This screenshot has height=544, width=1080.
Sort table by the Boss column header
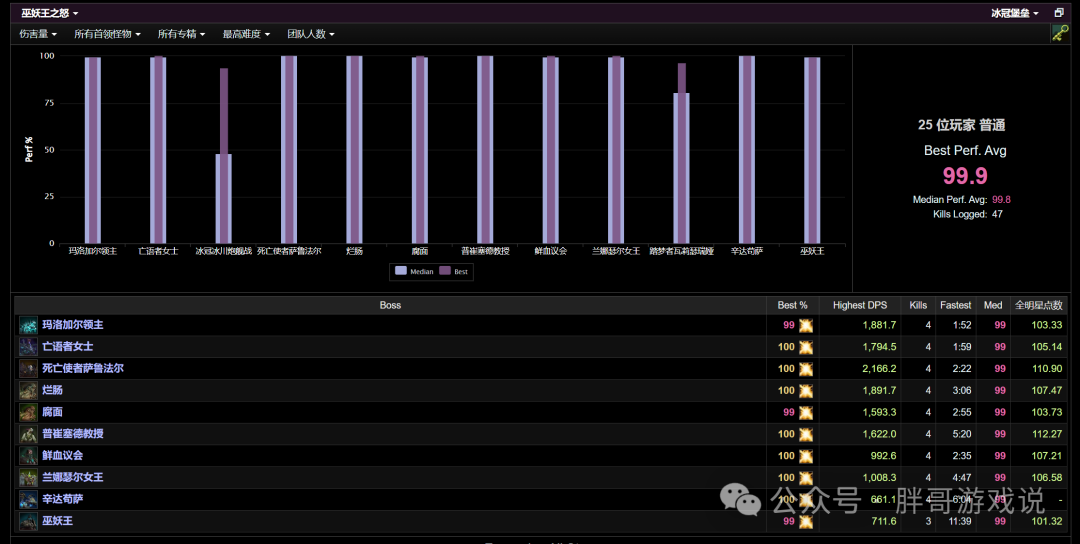(391, 305)
